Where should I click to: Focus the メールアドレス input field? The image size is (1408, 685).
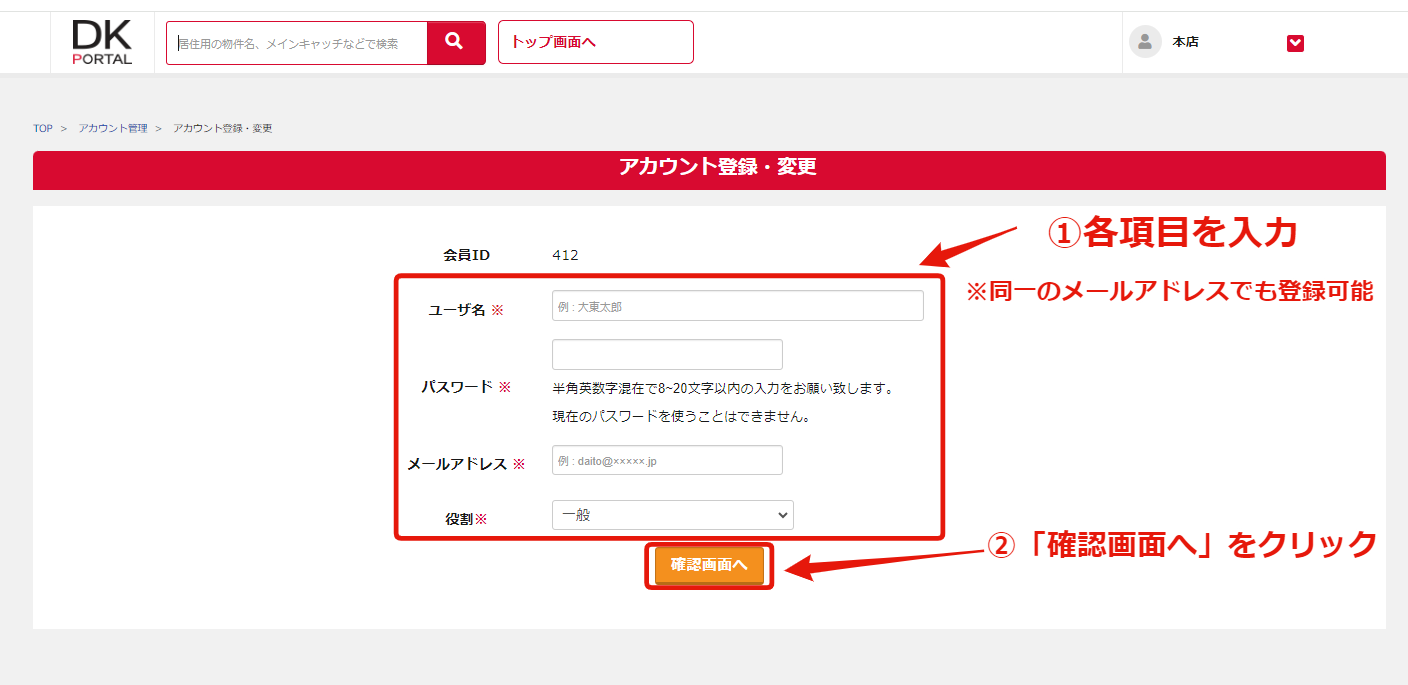(x=667, y=460)
